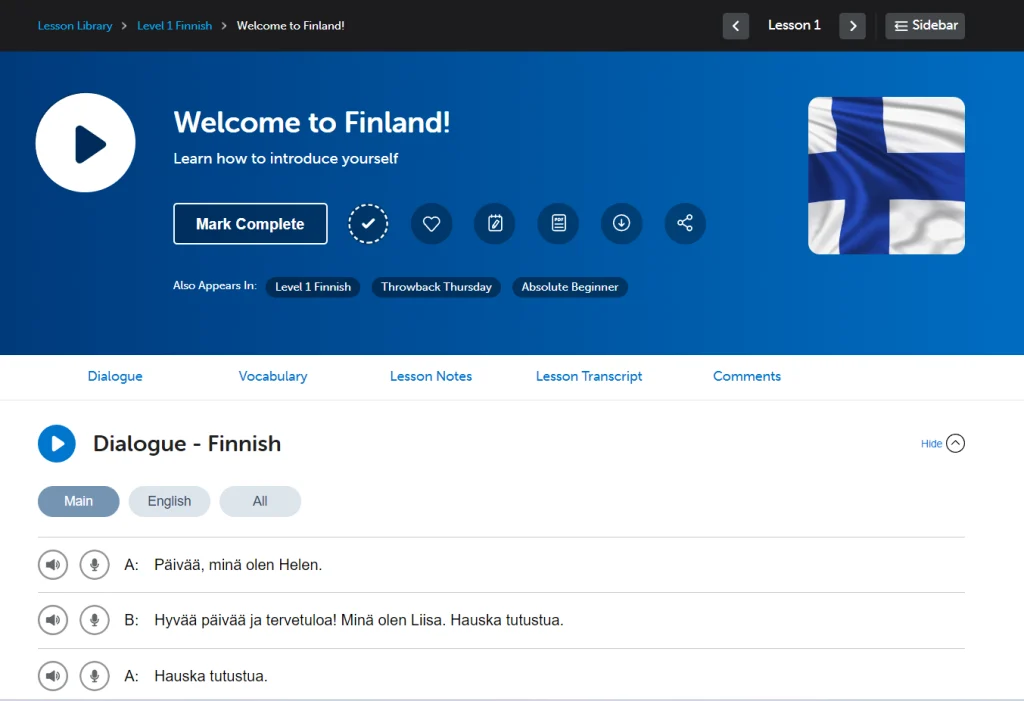Click the Mark Complete button
This screenshot has height=701, width=1024.
250,223
